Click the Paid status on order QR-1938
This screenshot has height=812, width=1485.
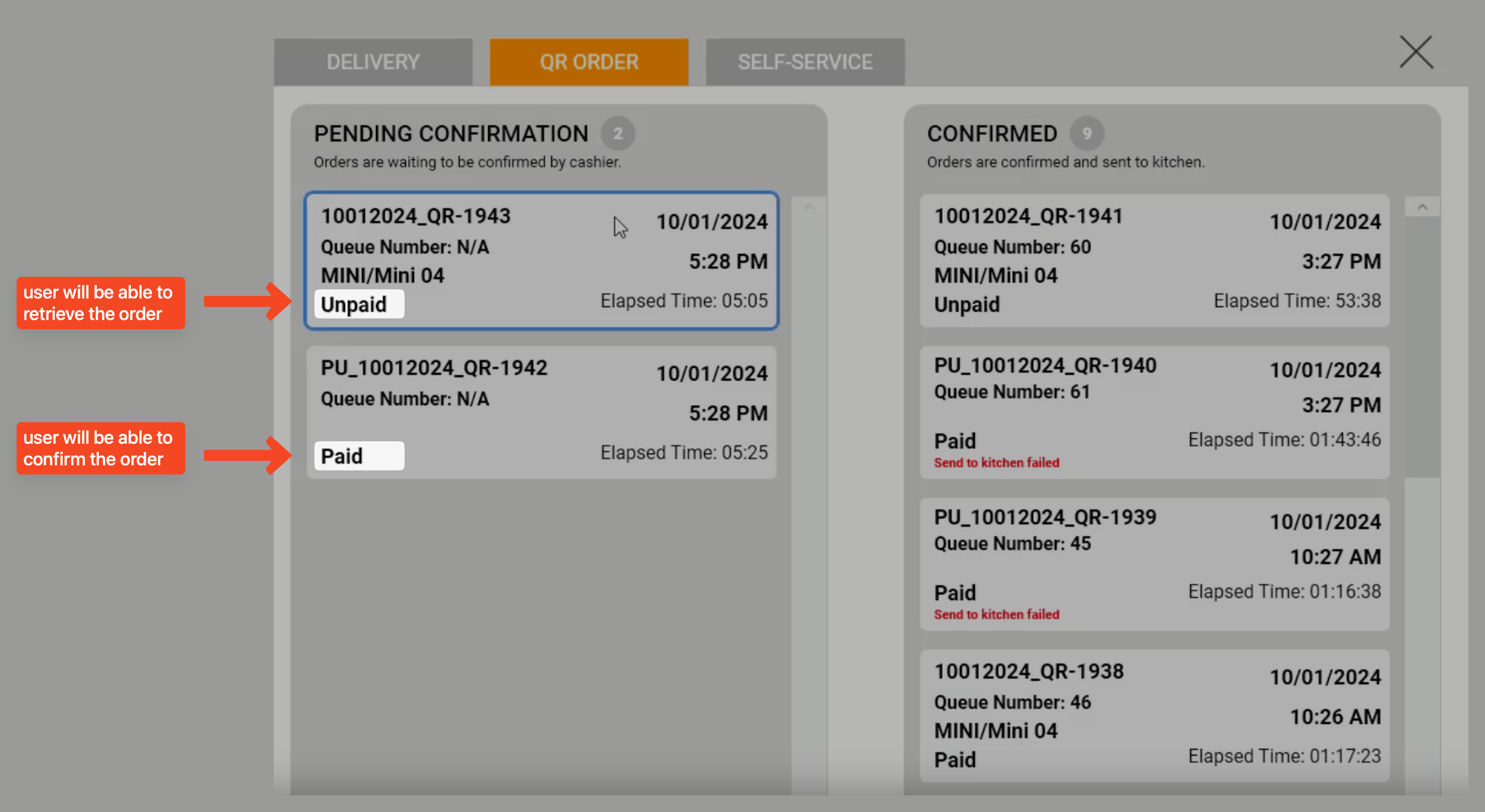(x=955, y=760)
